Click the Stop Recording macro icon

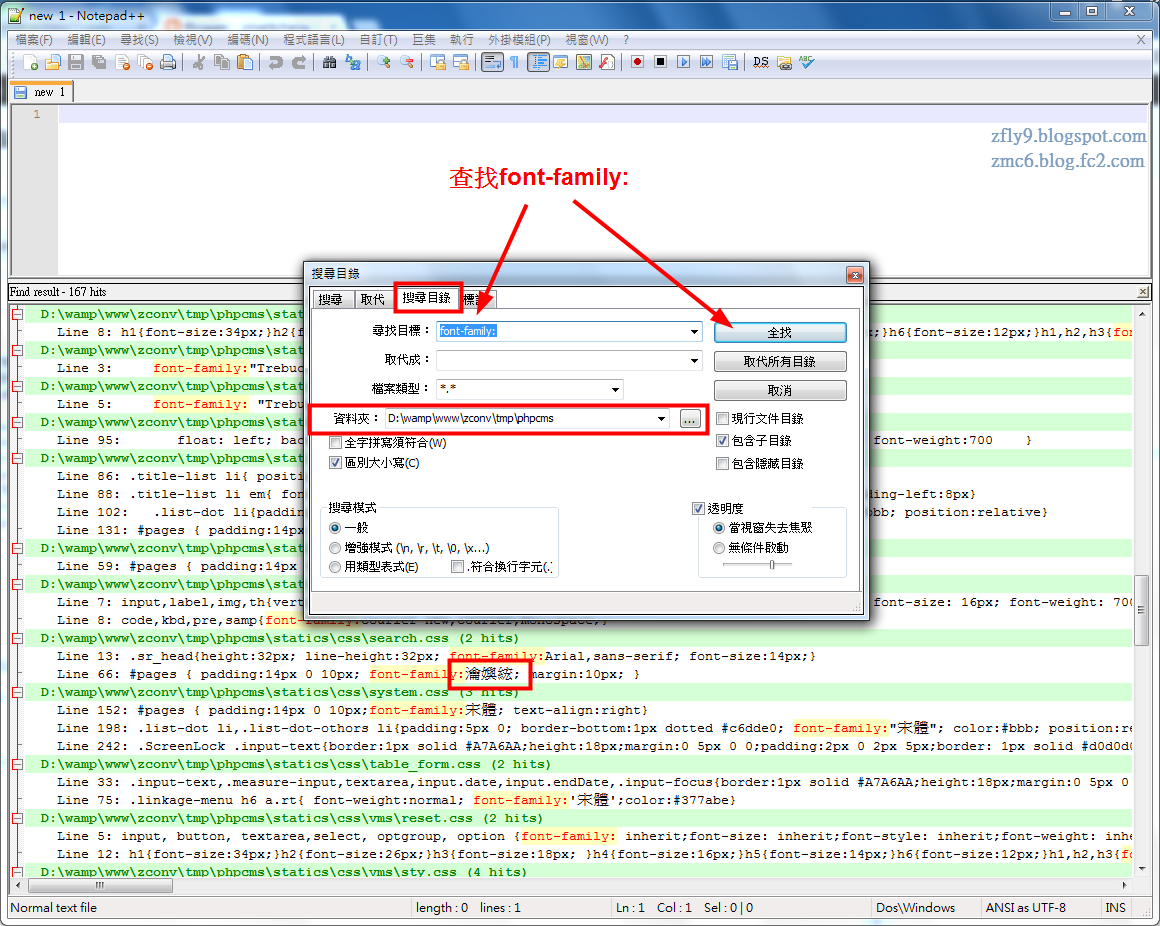point(660,62)
